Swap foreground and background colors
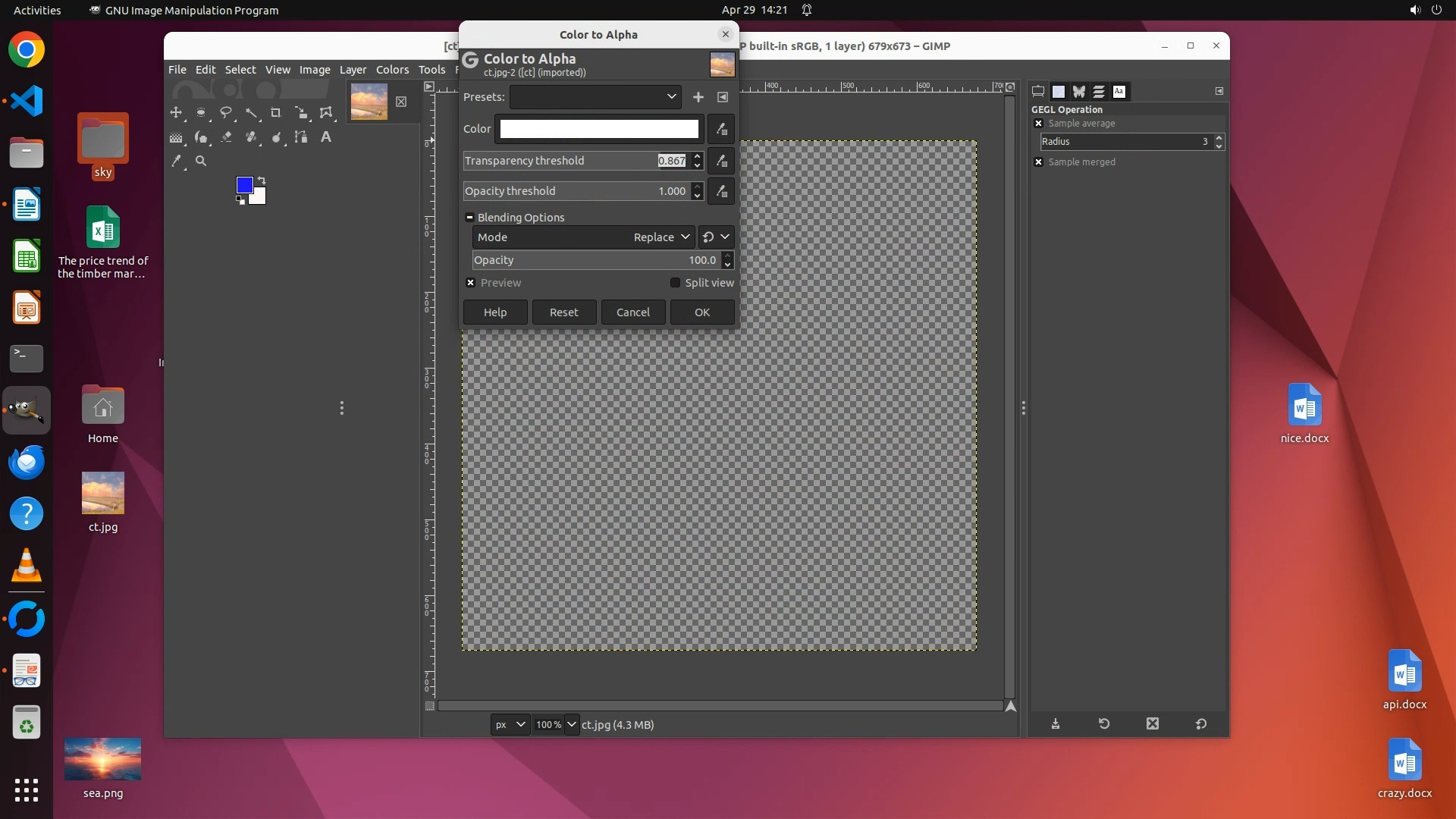The height and width of the screenshot is (819, 1456). tap(262, 180)
